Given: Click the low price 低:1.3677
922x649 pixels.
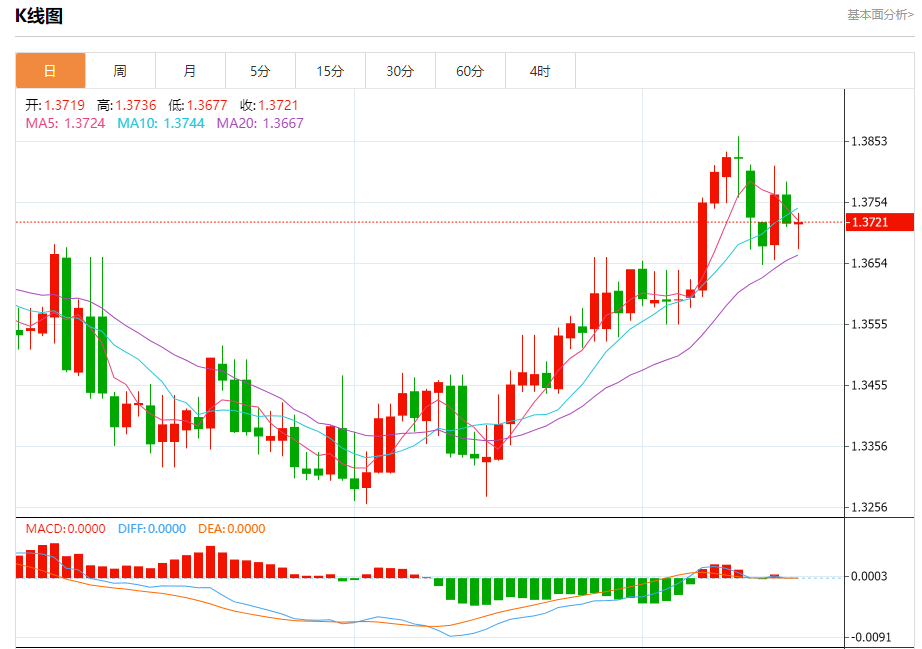Looking at the screenshot, I should [198, 105].
